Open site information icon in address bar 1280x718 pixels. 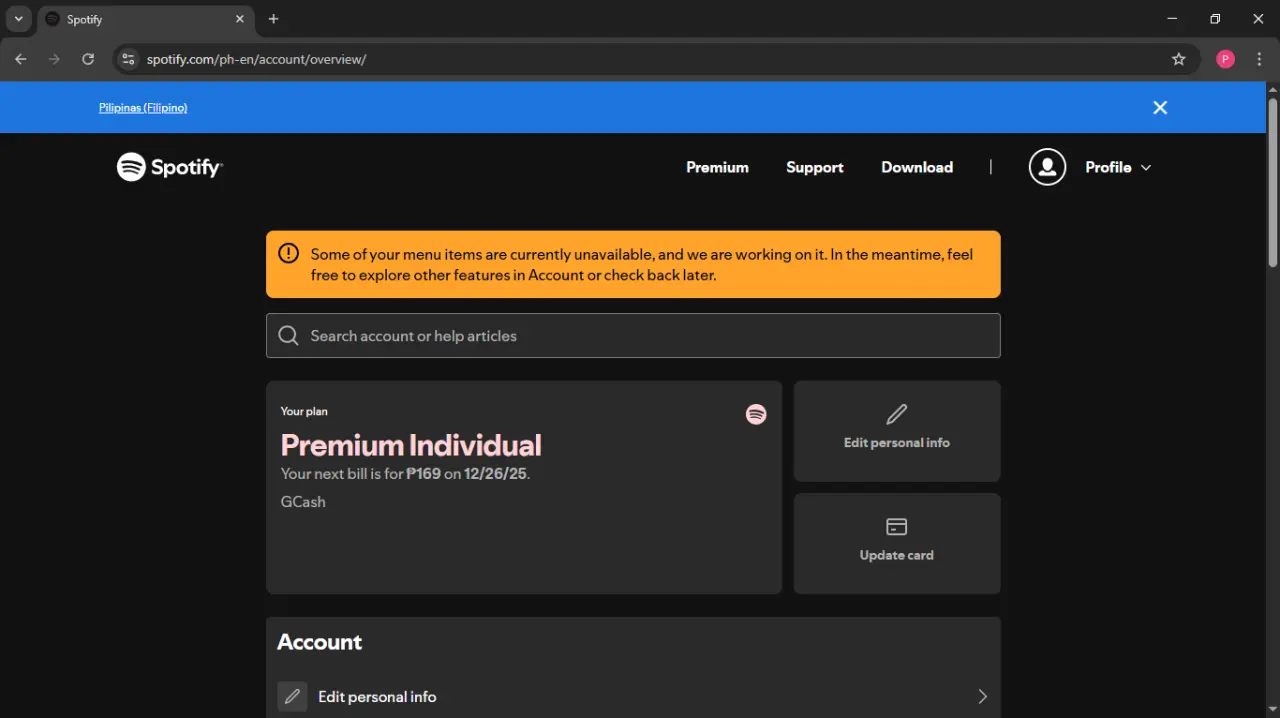[127, 59]
